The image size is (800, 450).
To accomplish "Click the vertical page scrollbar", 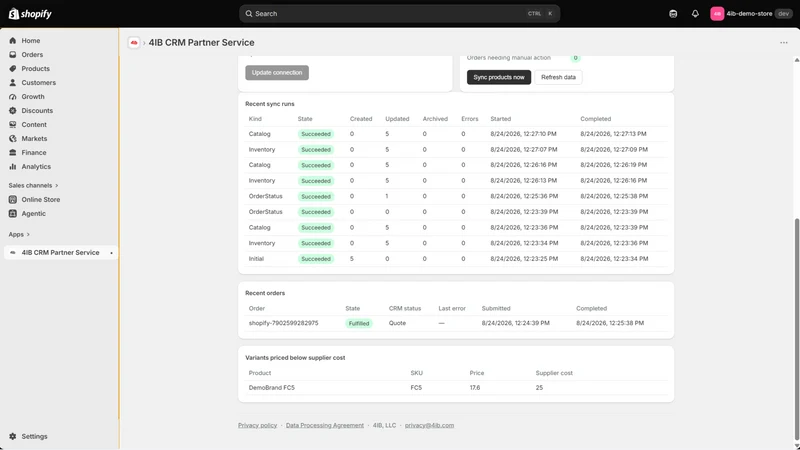I will (796, 327).
